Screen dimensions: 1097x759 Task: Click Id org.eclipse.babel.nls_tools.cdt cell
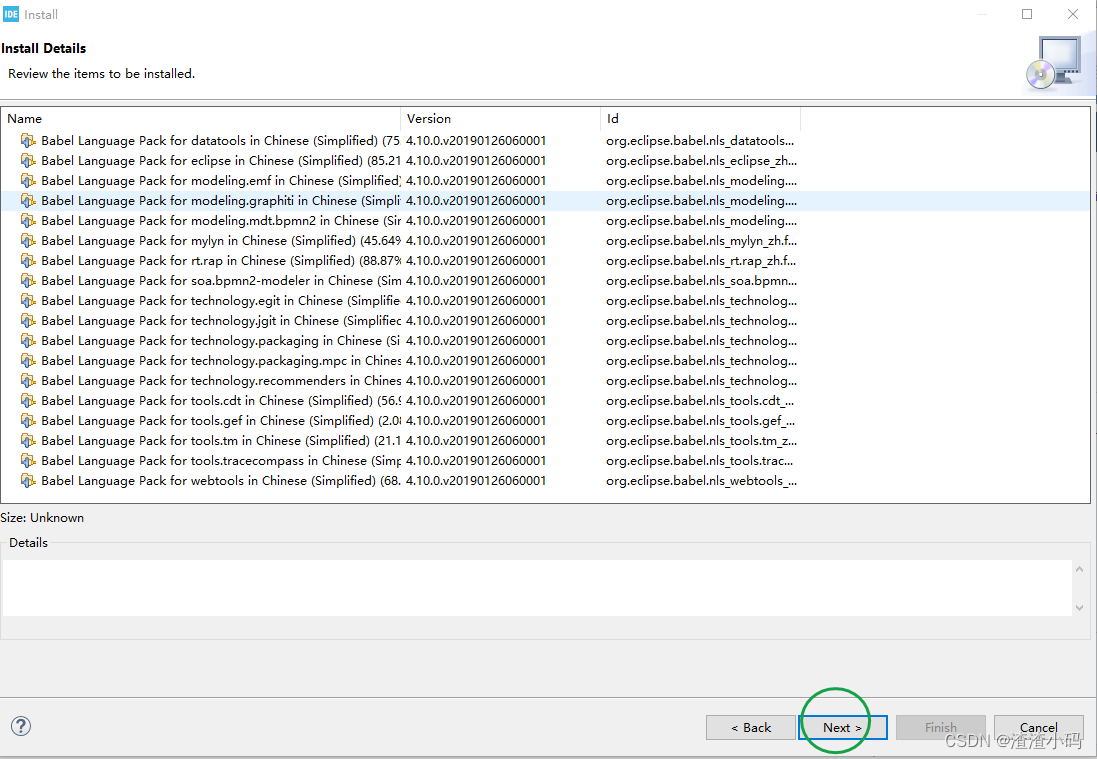click(x=700, y=401)
